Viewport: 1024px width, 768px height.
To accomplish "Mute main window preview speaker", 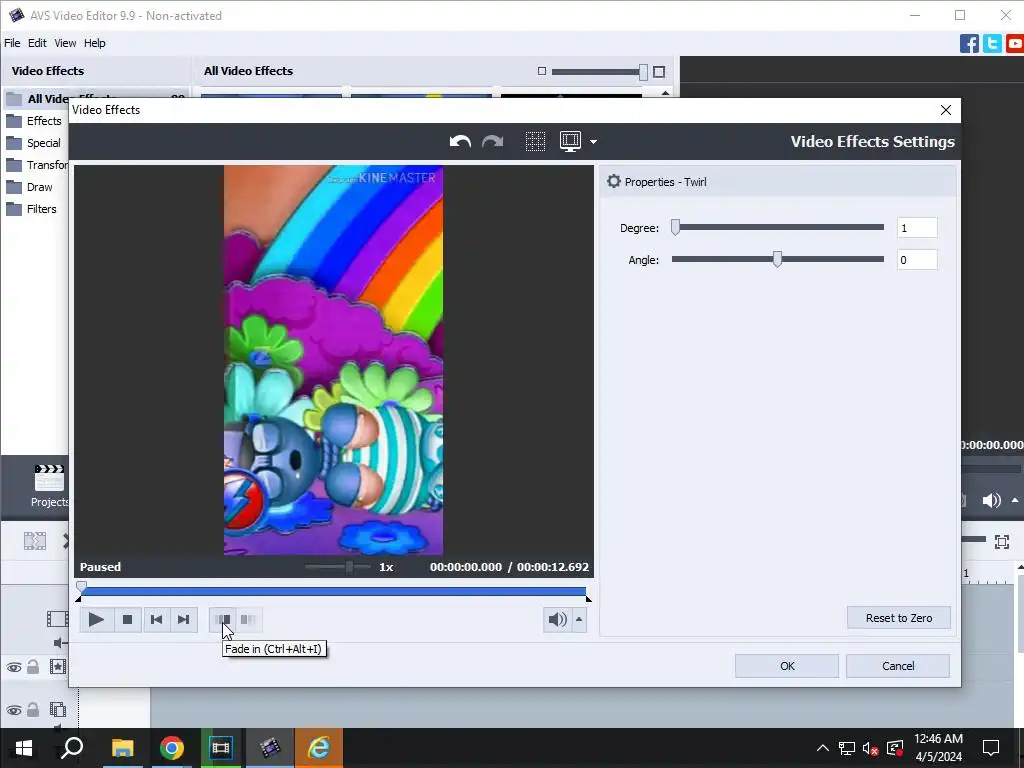I will pos(991,501).
